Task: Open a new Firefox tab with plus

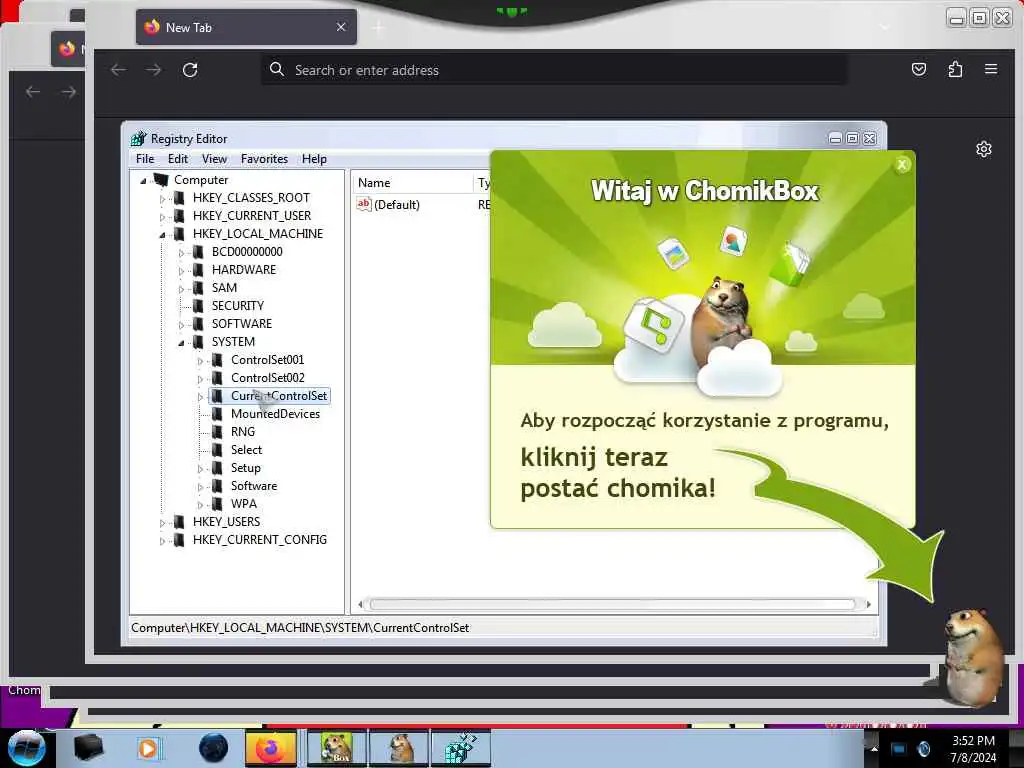Action: coord(379,27)
